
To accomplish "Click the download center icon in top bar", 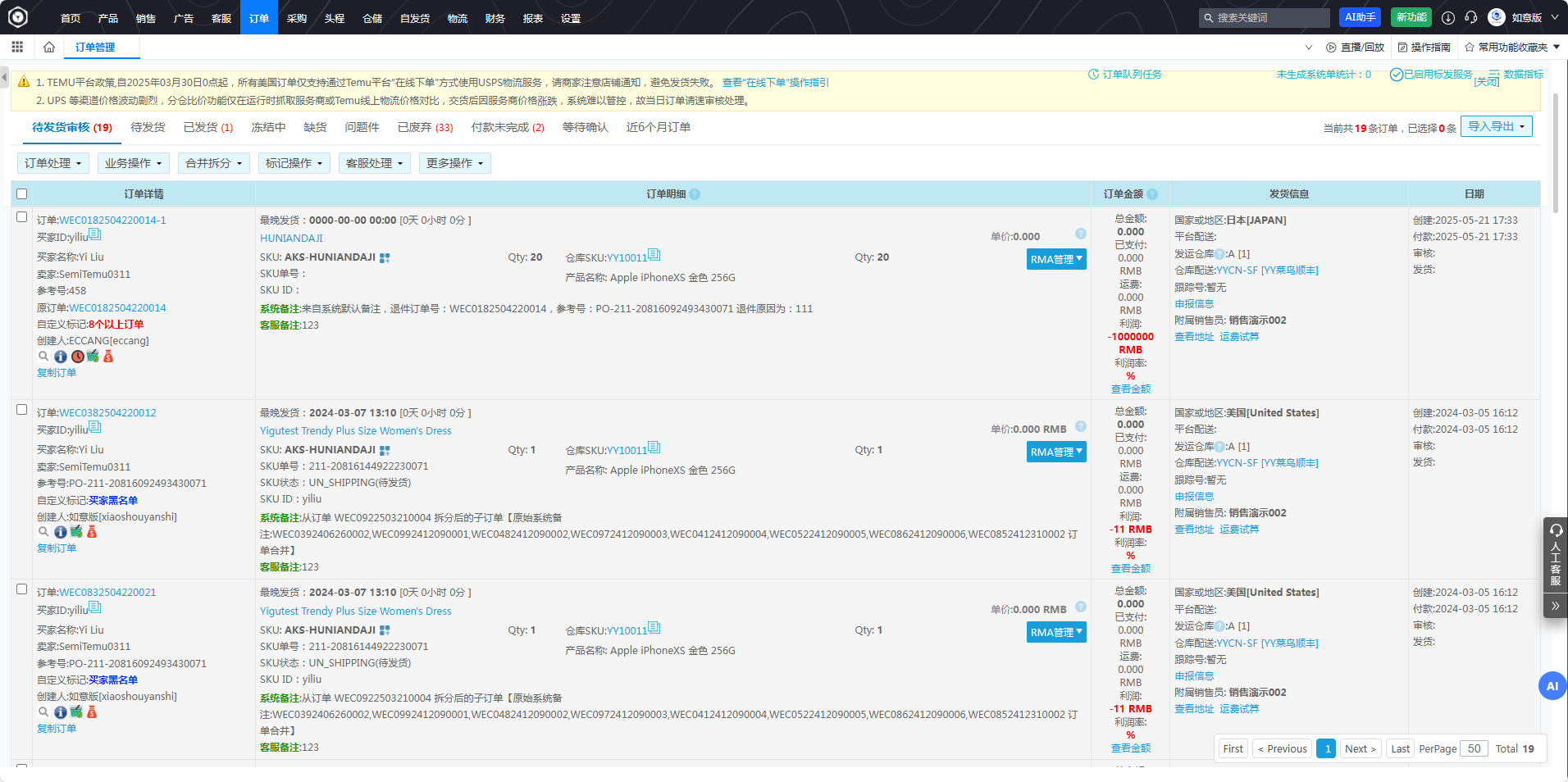I will (x=1448, y=17).
